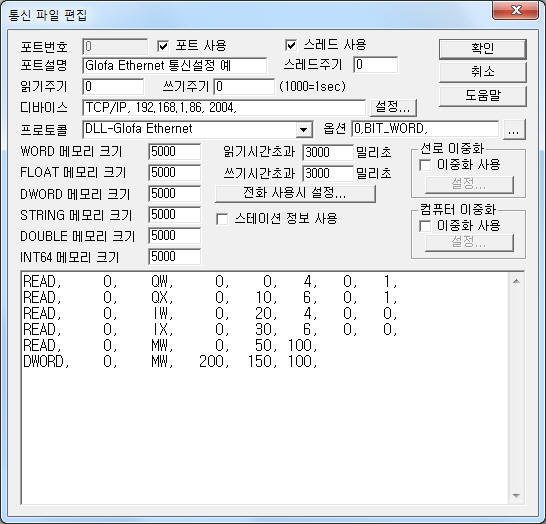This screenshot has width=546, height=524.
Task: Click the 포트설명 text field
Action: 175,65
